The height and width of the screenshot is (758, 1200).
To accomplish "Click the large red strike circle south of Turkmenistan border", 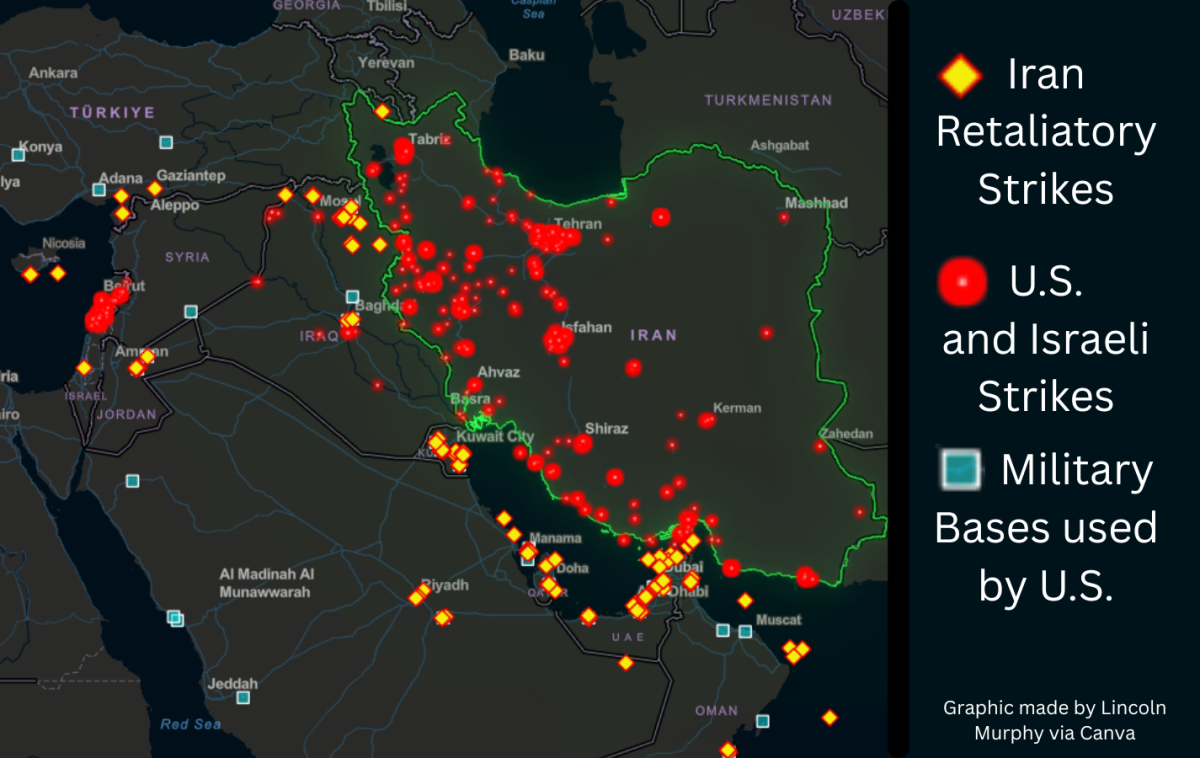I will click(x=661, y=217).
